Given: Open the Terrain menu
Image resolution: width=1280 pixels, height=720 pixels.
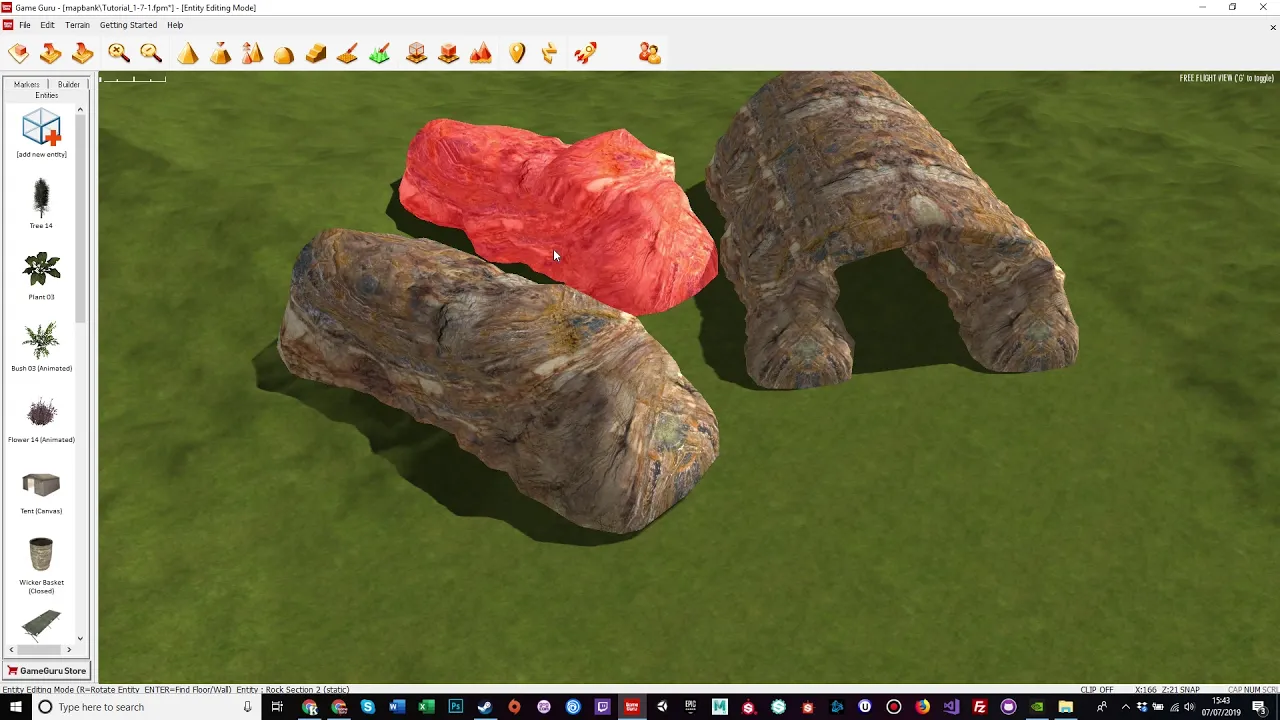Looking at the screenshot, I should 77,25.
